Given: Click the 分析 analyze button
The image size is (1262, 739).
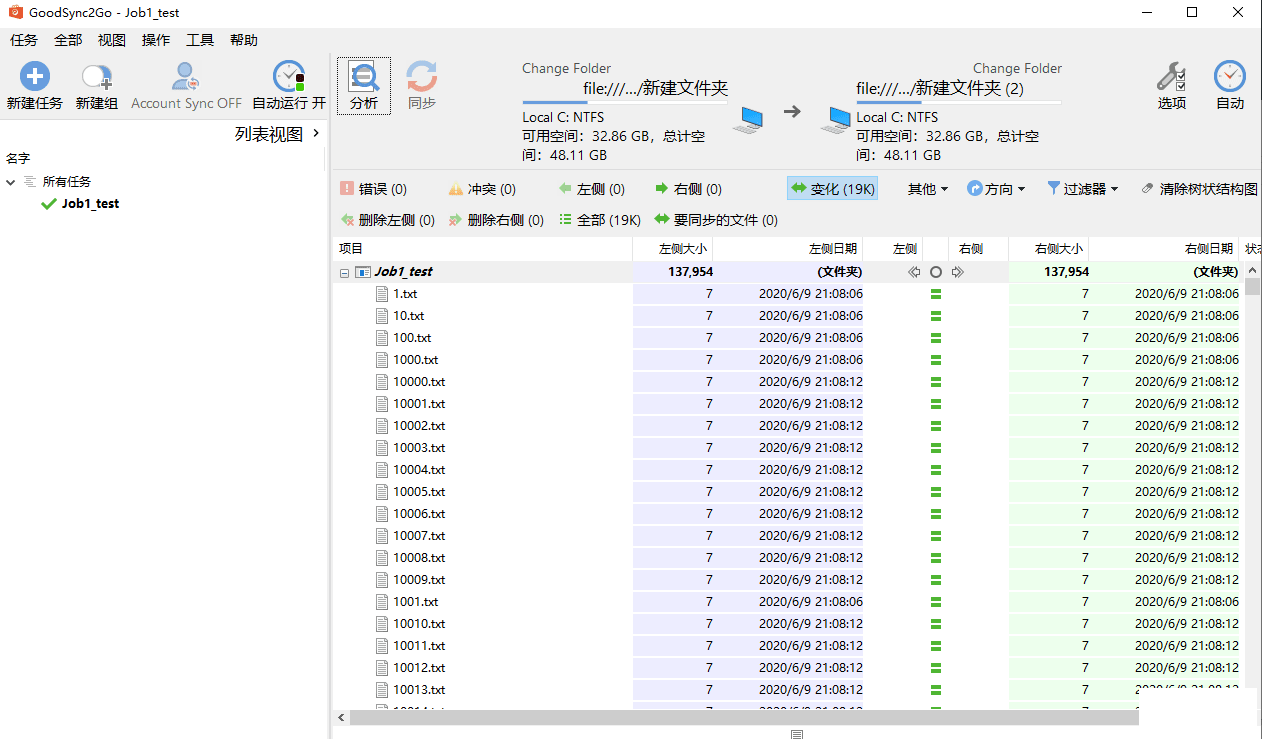Looking at the screenshot, I should pos(364,85).
